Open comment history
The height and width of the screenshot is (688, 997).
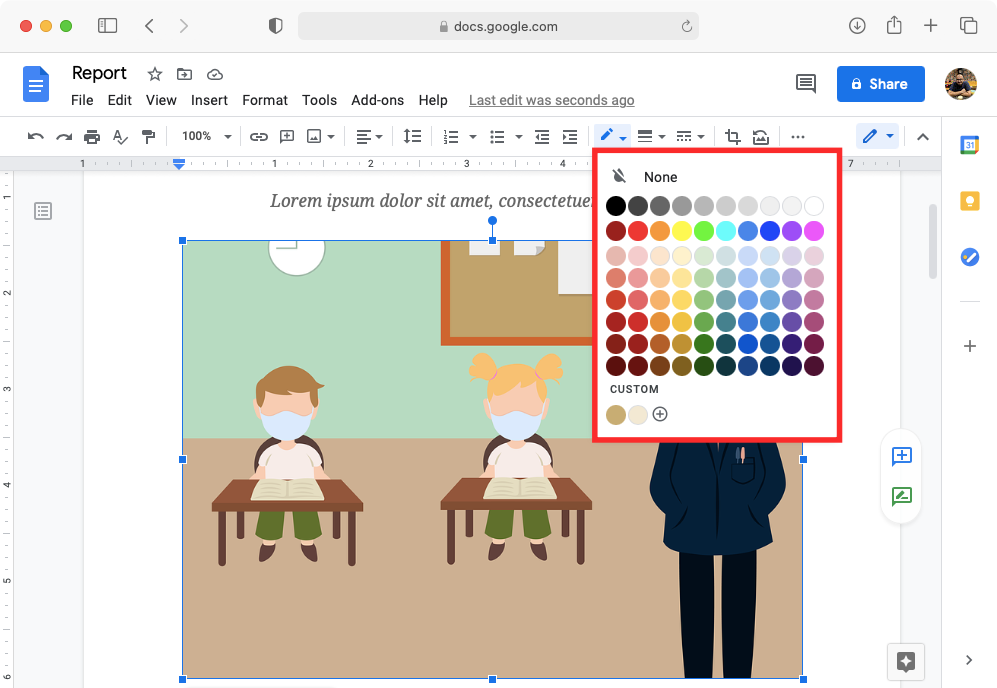(806, 84)
